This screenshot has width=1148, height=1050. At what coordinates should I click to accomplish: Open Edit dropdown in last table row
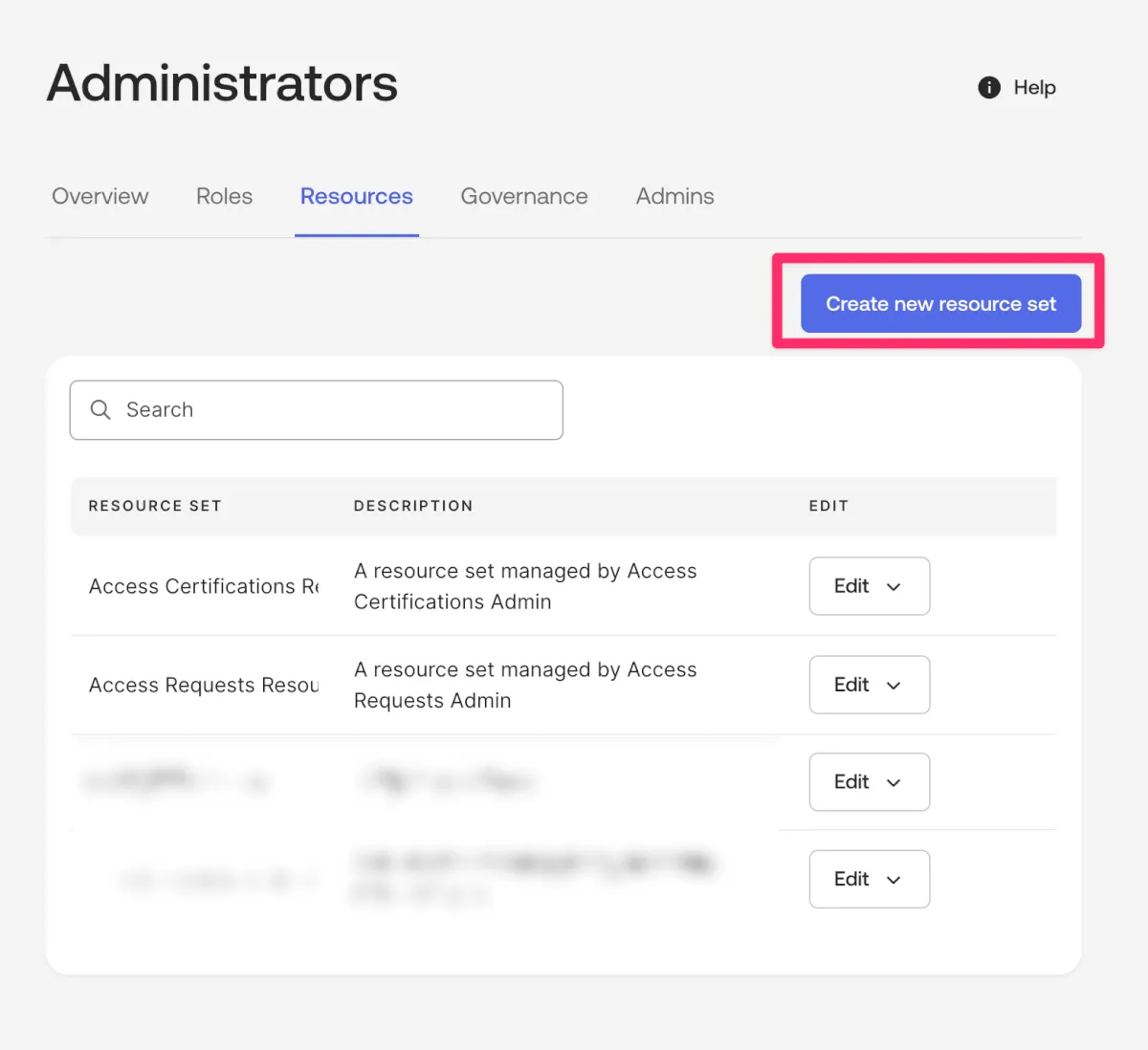click(869, 879)
